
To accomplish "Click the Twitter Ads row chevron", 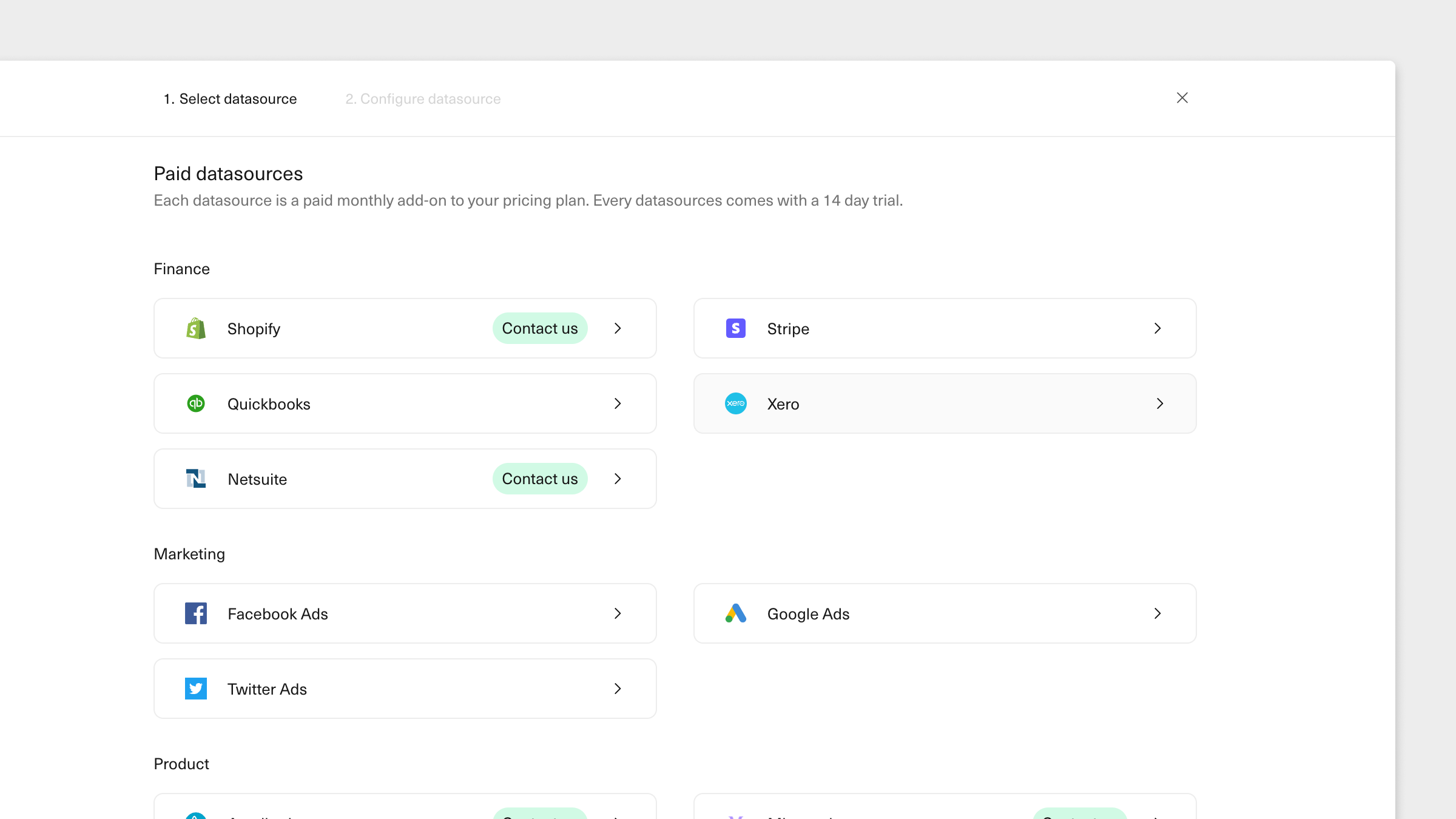I will pos(618,689).
